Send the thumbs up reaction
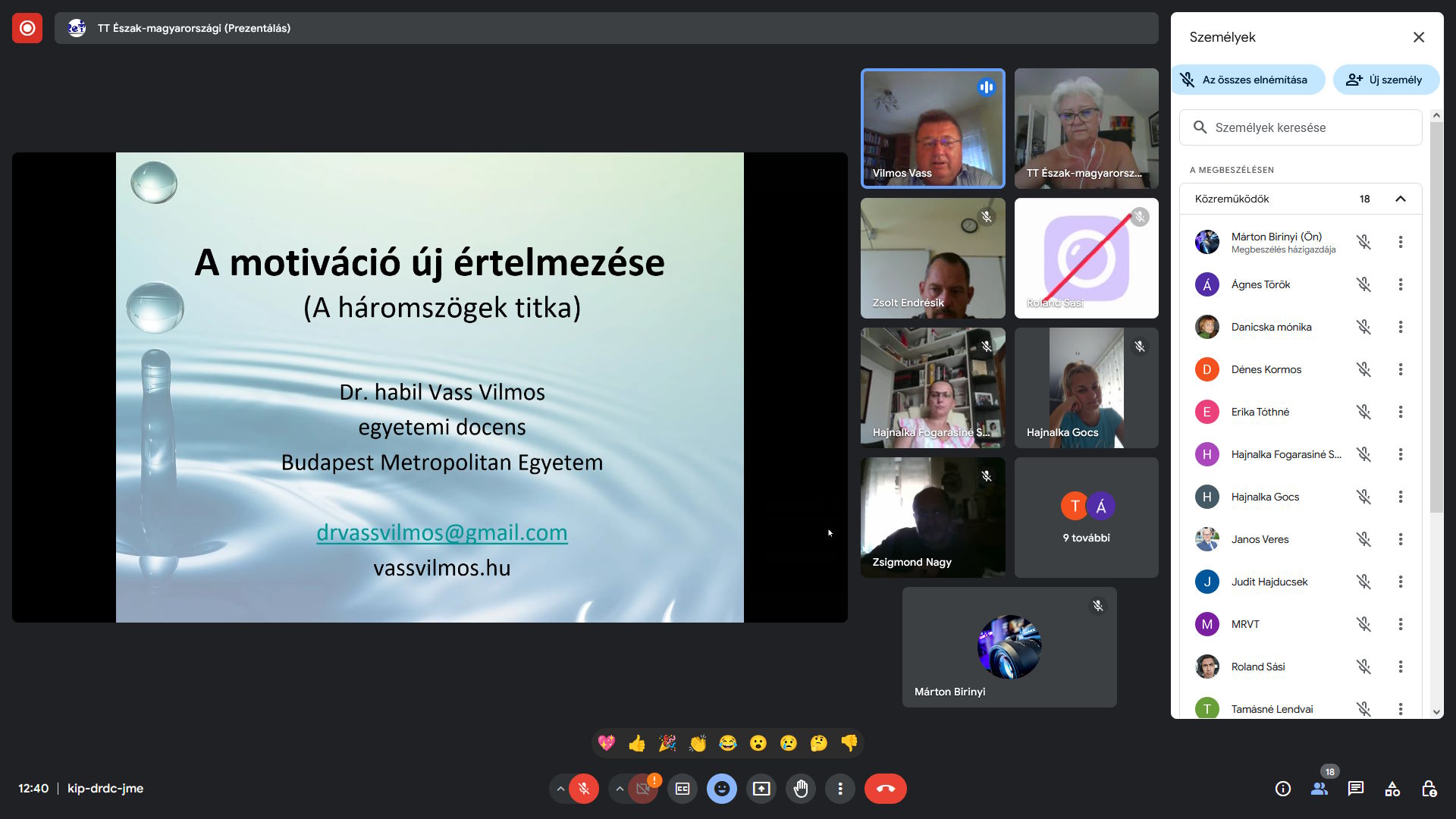 point(637,743)
